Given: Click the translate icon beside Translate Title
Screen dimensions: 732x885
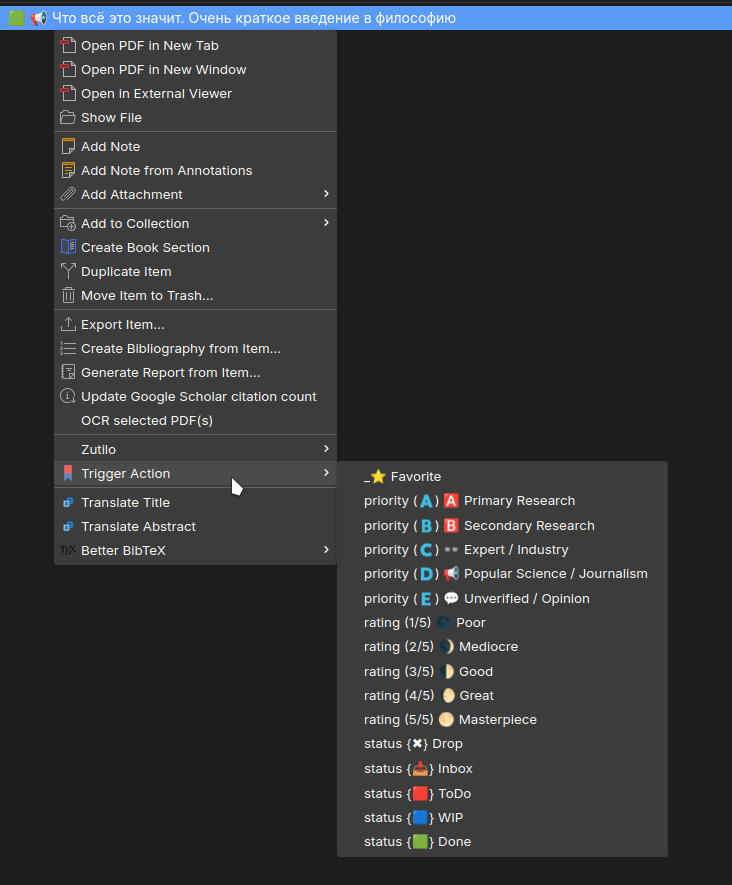Looking at the screenshot, I should pos(68,502).
